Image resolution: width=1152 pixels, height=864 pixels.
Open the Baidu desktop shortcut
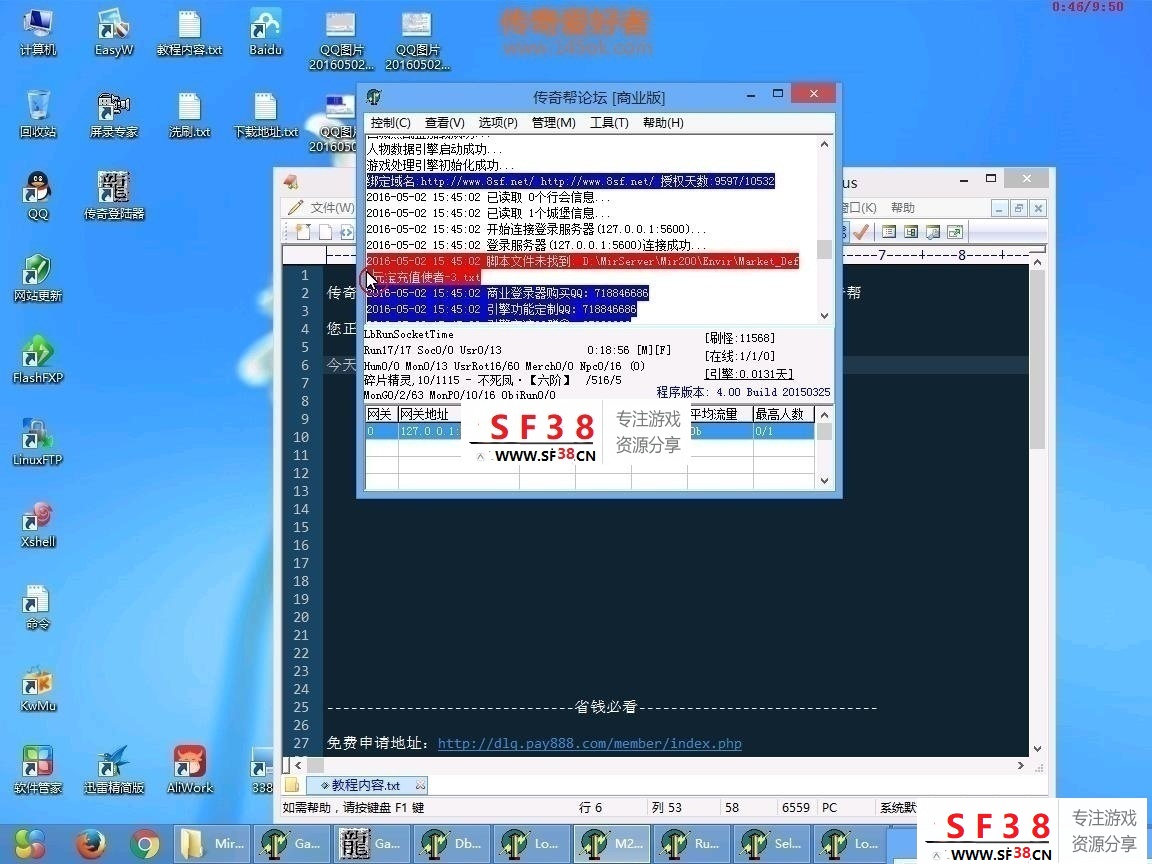(x=265, y=32)
